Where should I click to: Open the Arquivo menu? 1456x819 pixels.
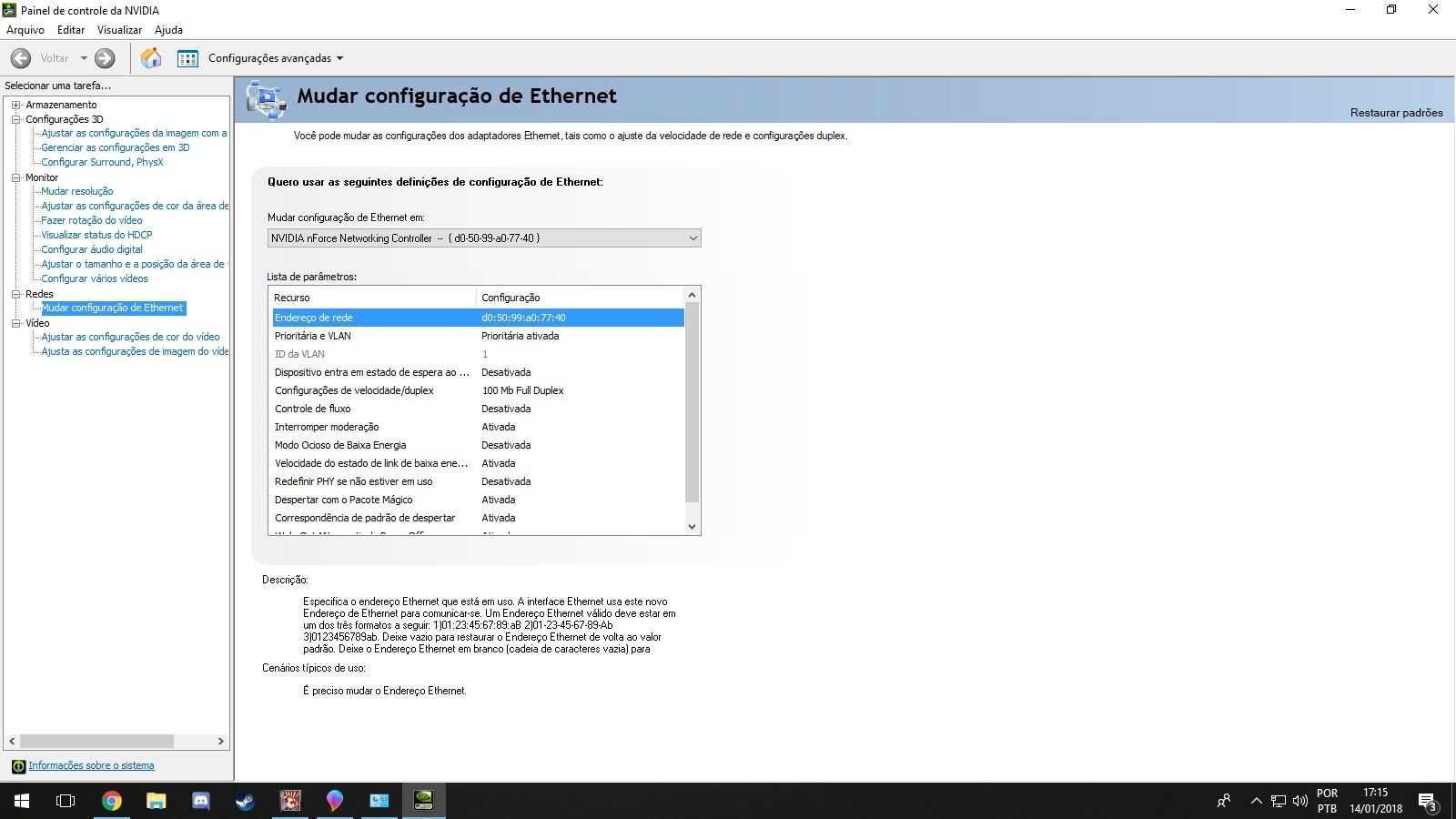(x=25, y=30)
